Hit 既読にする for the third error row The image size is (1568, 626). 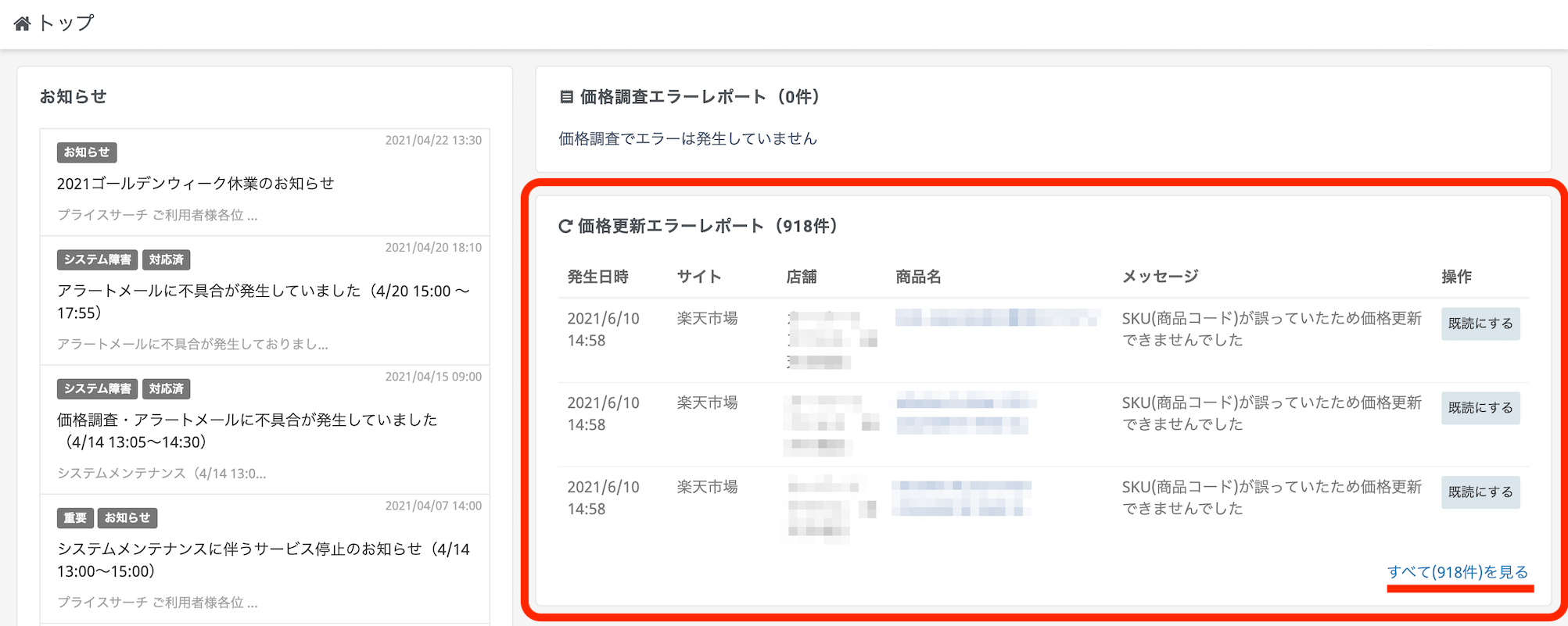click(1480, 492)
